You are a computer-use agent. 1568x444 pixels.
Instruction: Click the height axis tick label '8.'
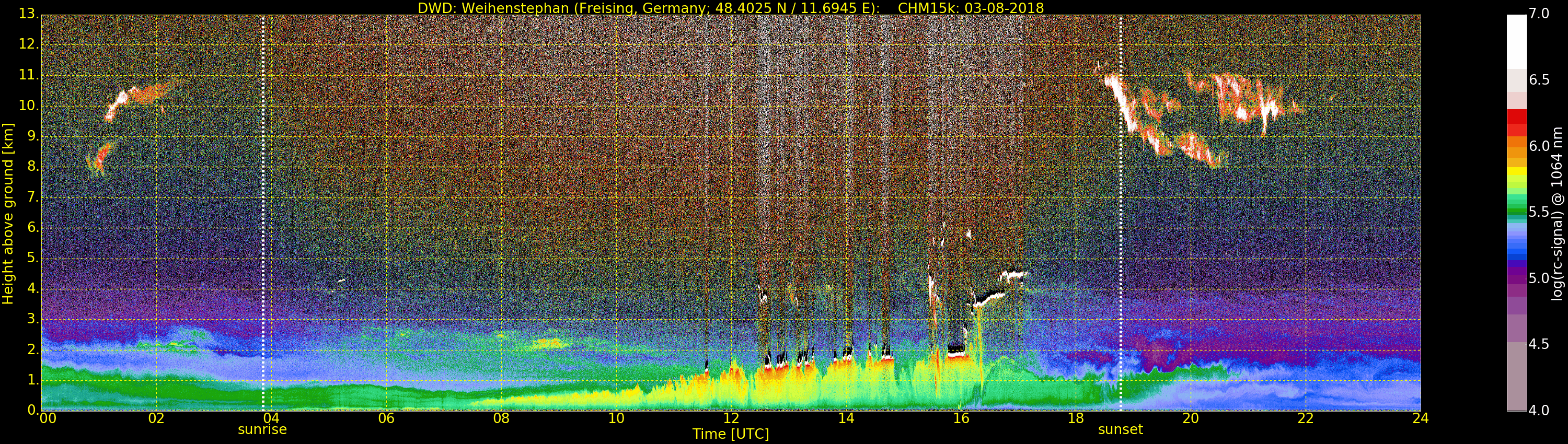33,166
